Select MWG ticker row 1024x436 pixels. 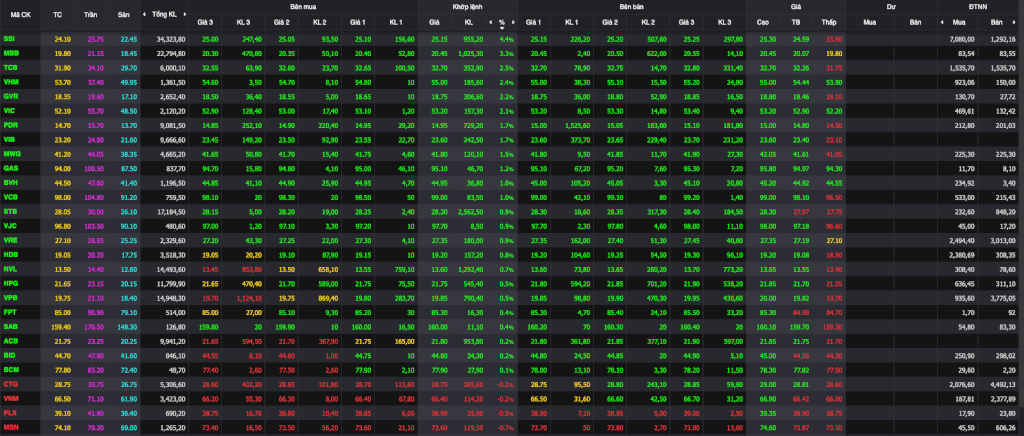pos(10,153)
